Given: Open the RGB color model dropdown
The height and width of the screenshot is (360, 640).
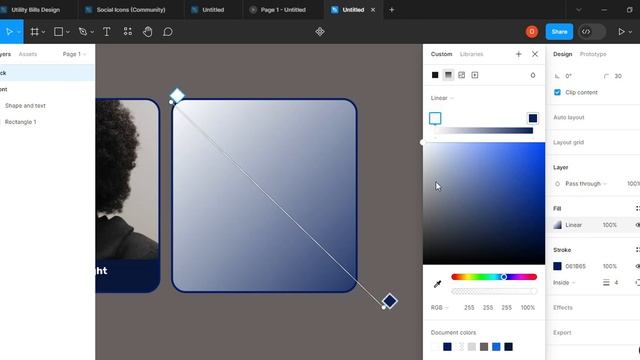Looking at the screenshot, I should point(439,307).
